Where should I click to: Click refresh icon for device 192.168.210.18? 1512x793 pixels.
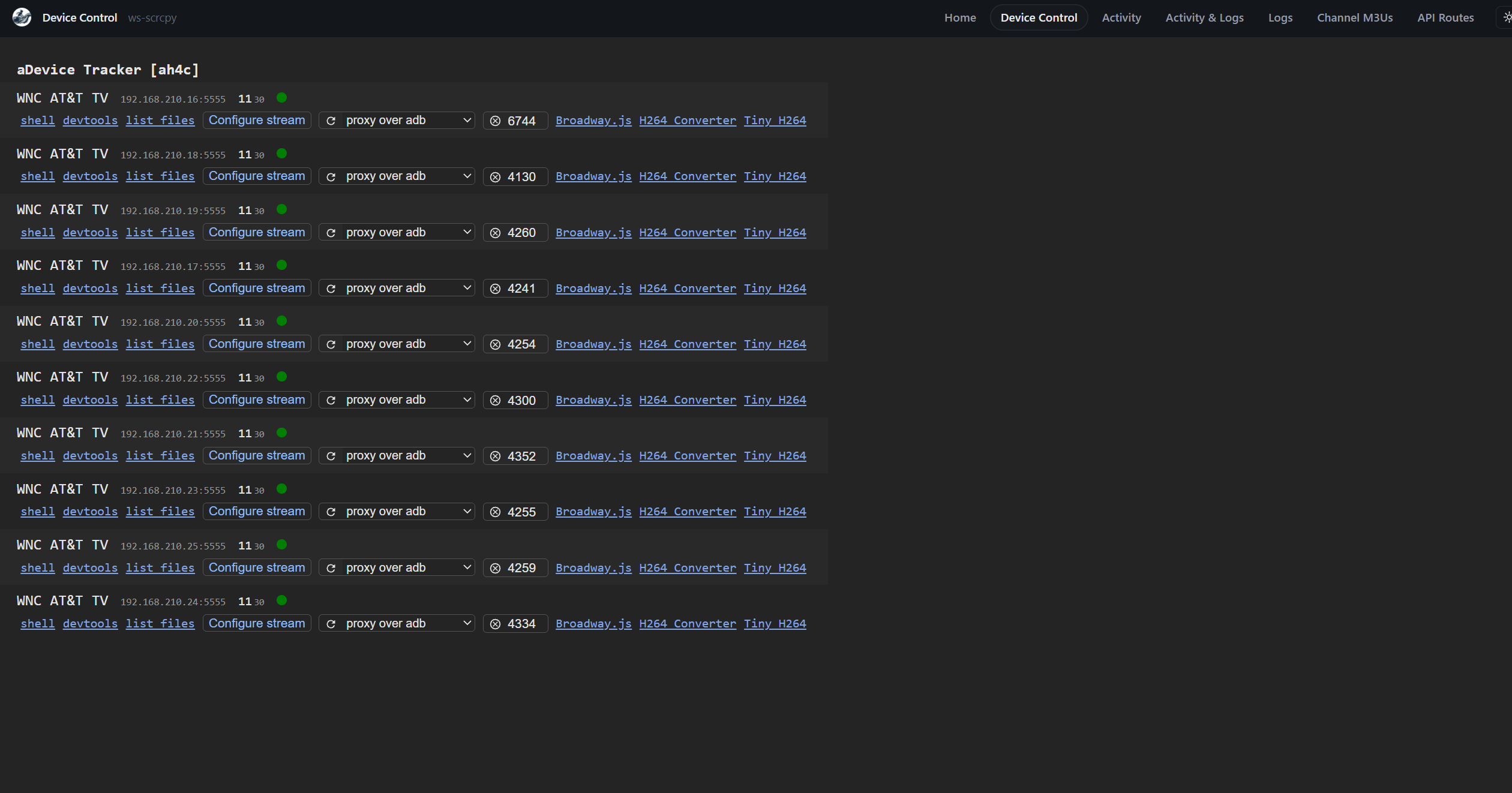click(x=331, y=177)
